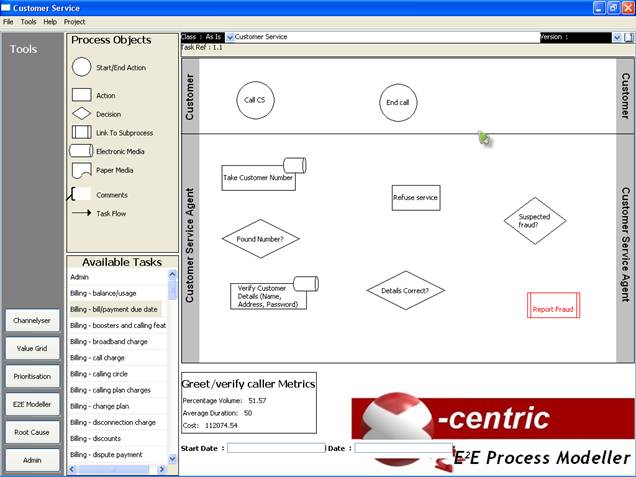
Task: Select the Link To Subprocess shape
Action: (x=81, y=132)
